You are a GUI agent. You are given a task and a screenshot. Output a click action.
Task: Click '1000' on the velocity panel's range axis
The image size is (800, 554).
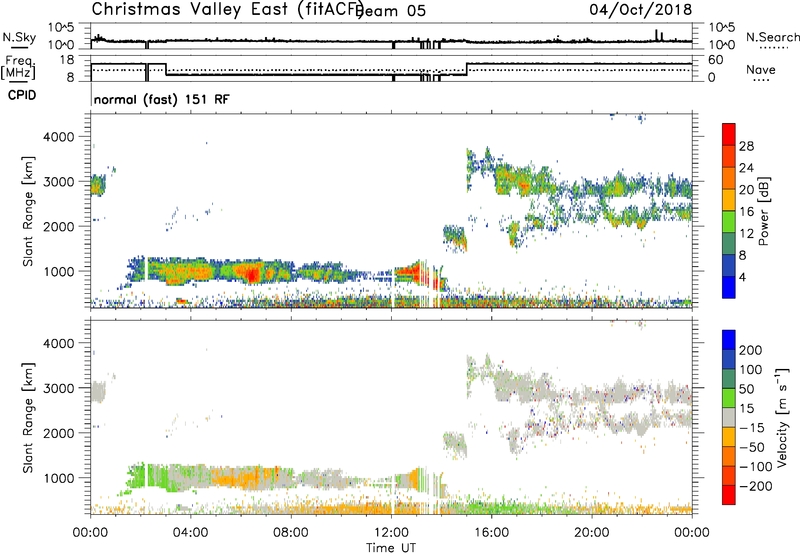(58, 478)
